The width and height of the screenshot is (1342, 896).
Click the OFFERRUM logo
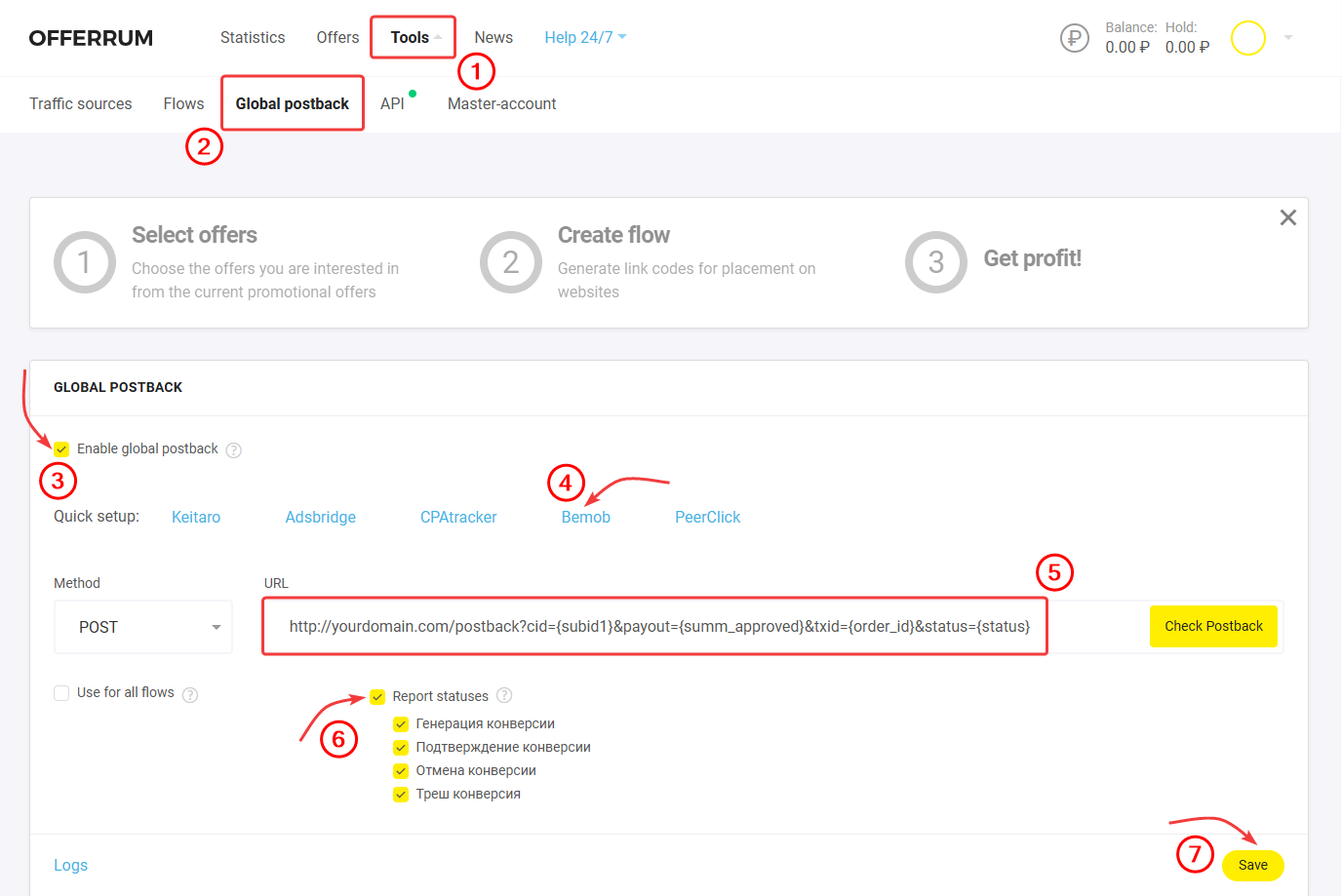91,38
